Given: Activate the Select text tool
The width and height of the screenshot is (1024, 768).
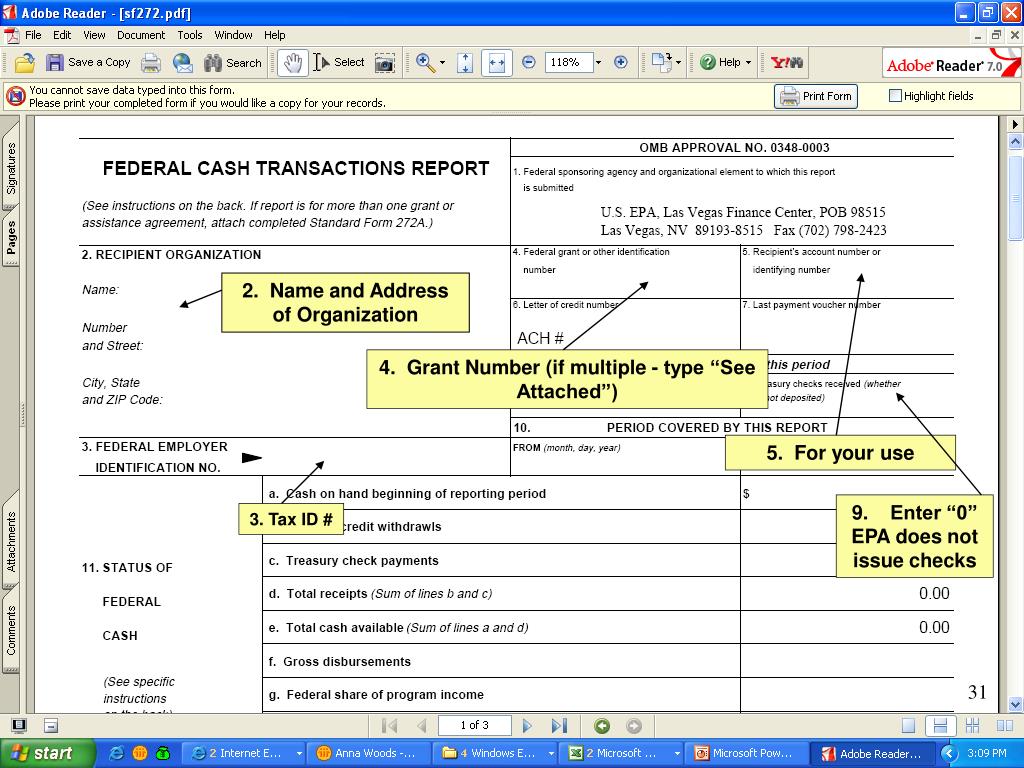Looking at the screenshot, I should [x=339, y=63].
